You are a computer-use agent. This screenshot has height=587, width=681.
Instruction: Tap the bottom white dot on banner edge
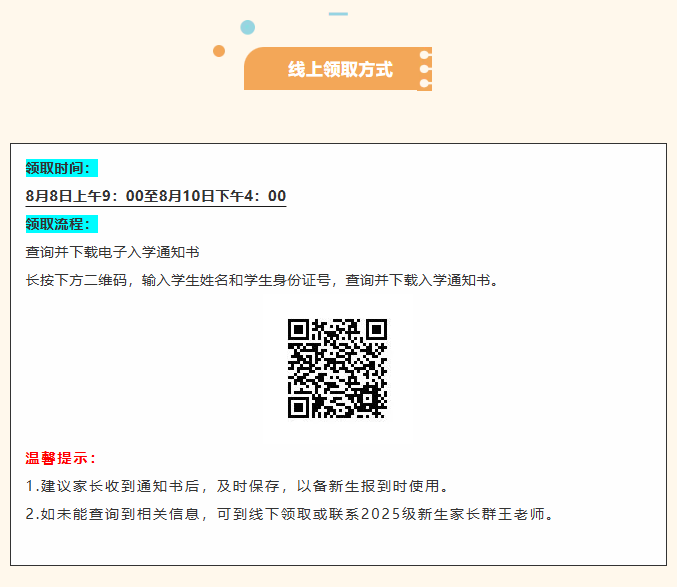425,84
